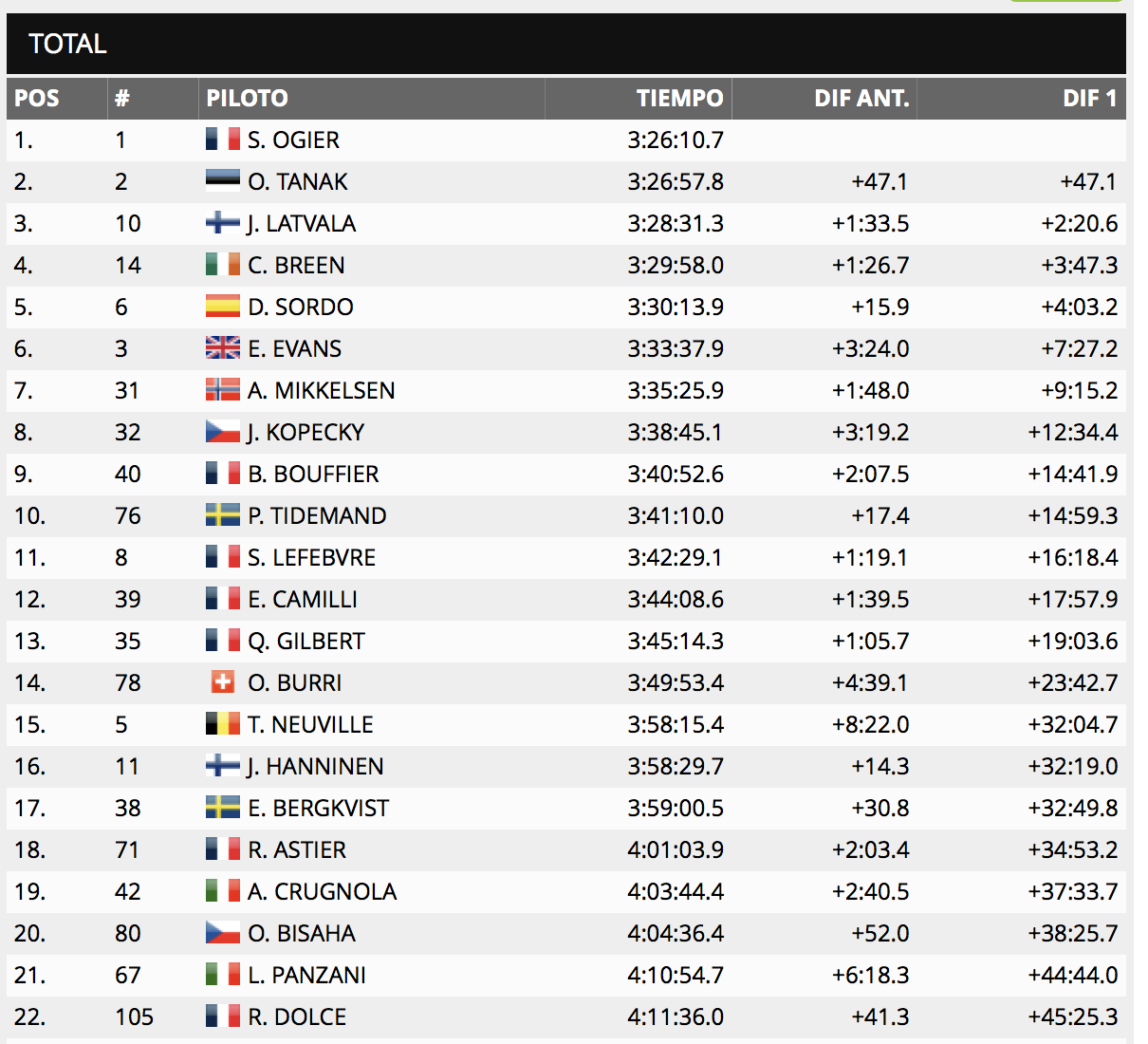Click the Estonian flag beside O. Tanak

tap(223, 180)
